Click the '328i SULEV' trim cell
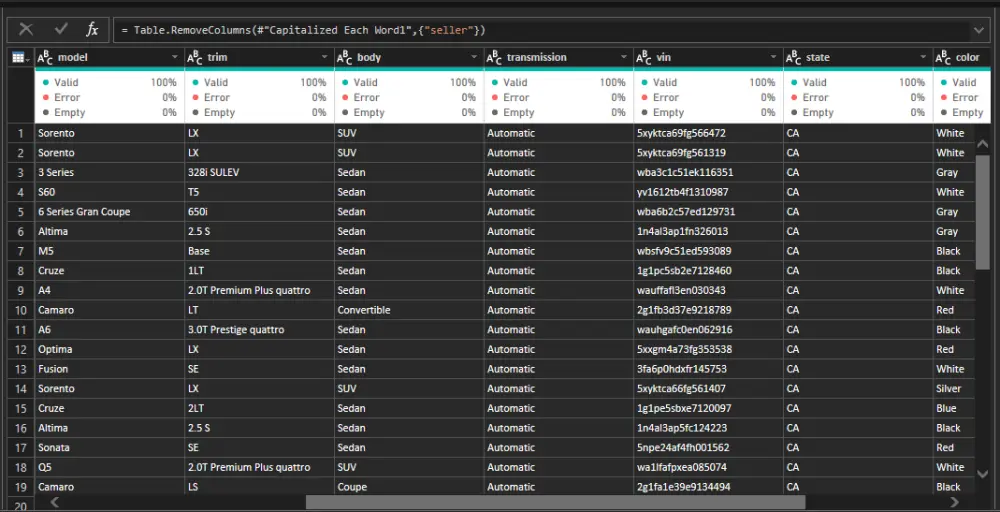The image size is (1000, 512). click(x=260, y=172)
